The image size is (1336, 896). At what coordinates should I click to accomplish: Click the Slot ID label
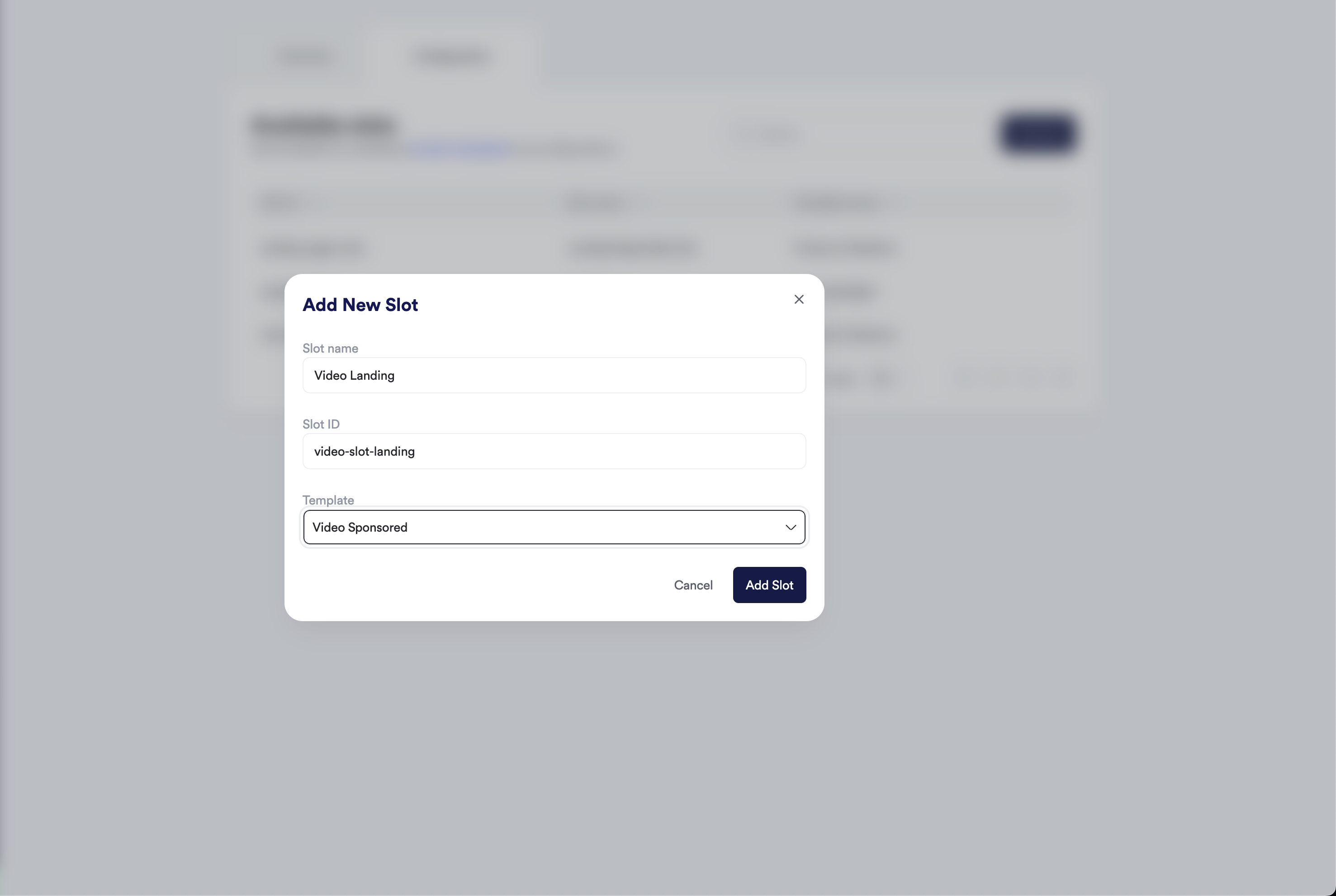(321, 424)
